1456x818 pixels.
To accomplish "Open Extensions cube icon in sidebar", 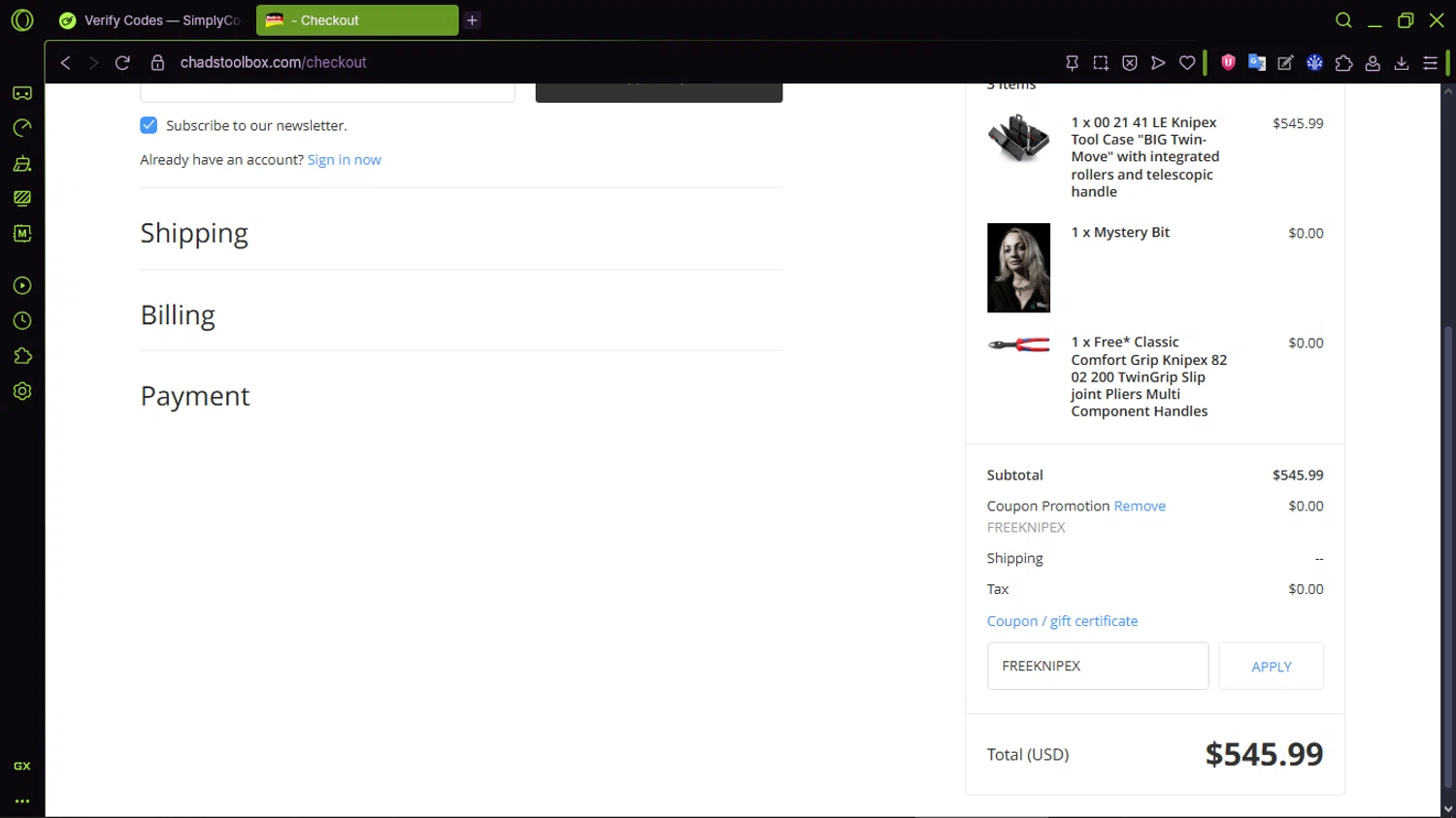I will coord(22,356).
